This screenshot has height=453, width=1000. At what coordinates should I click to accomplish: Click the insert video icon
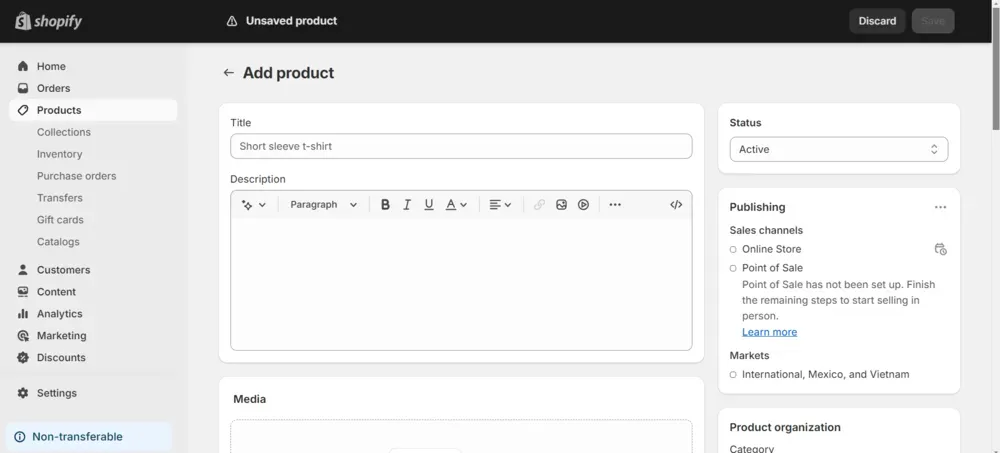point(584,205)
